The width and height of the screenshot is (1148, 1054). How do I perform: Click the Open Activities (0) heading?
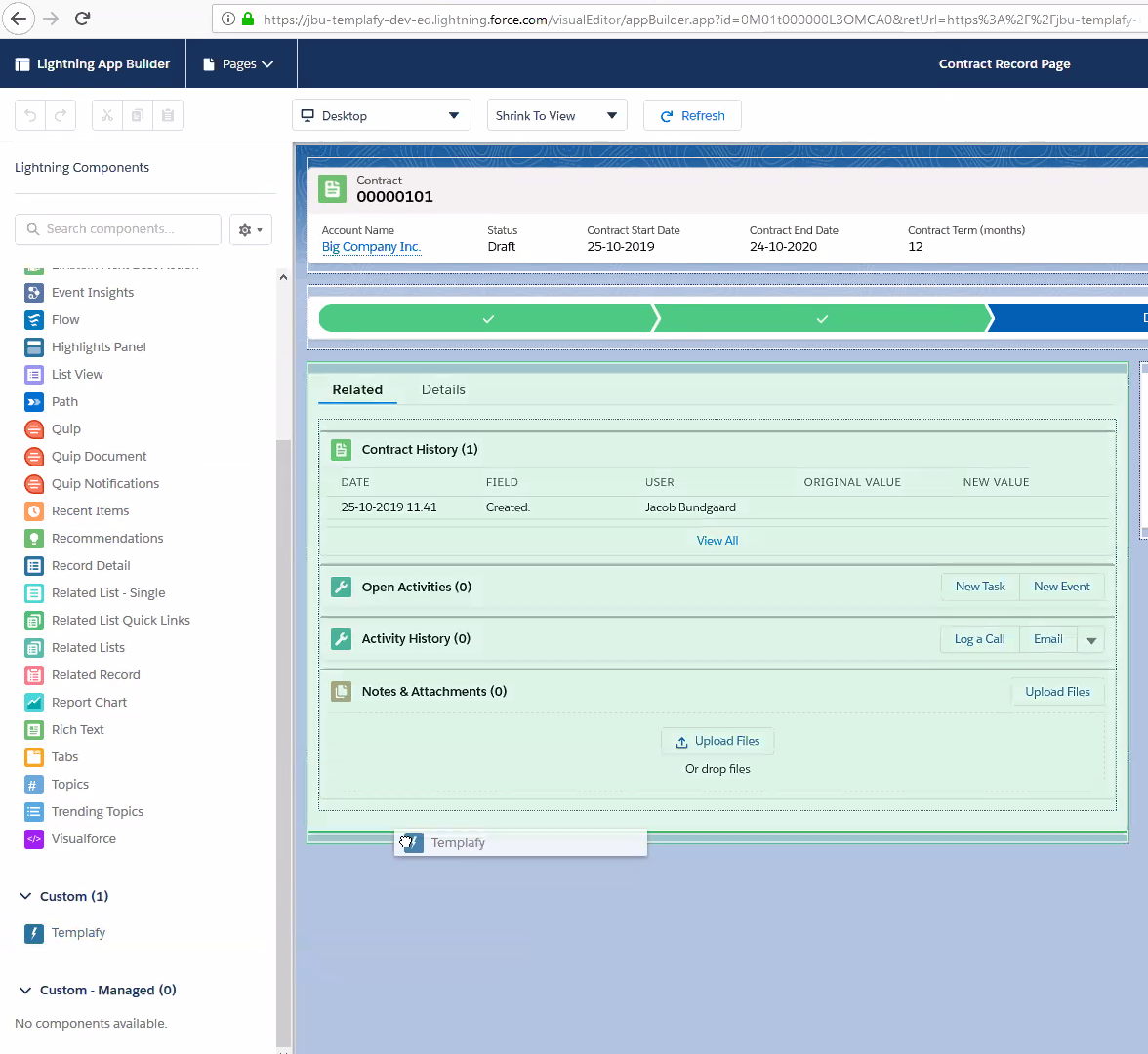coord(417,588)
